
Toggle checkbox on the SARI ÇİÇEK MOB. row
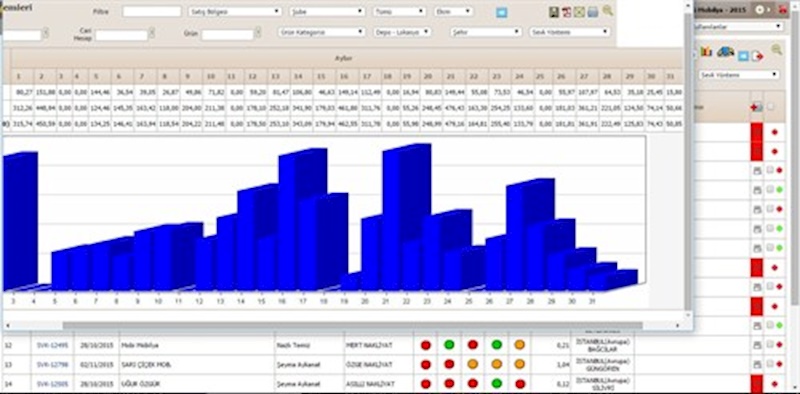coord(770,364)
